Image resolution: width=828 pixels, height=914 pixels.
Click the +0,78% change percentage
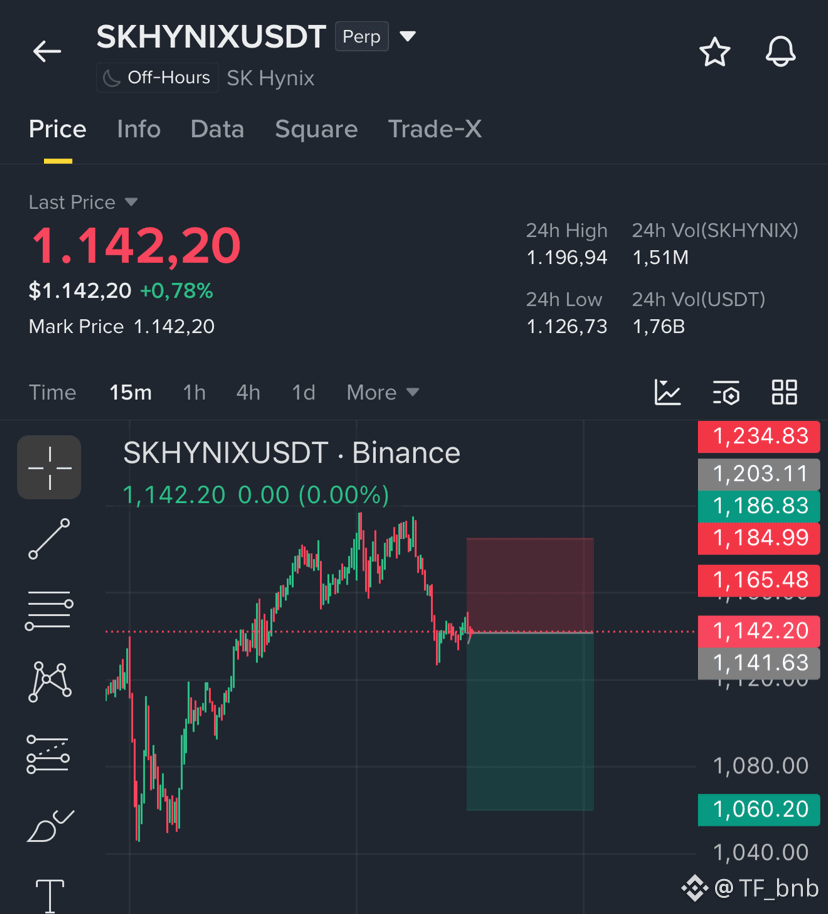pyautogui.click(x=177, y=290)
